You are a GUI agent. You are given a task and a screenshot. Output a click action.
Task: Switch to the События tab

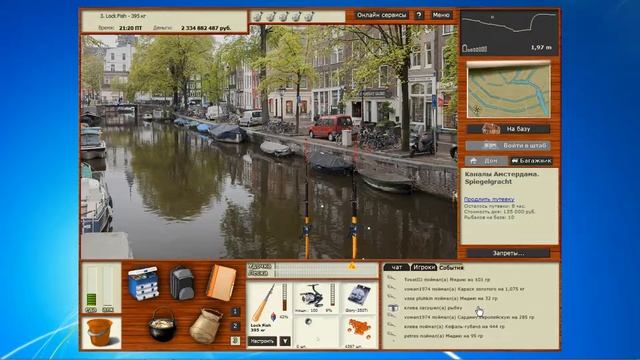click(x=451, y=267)
